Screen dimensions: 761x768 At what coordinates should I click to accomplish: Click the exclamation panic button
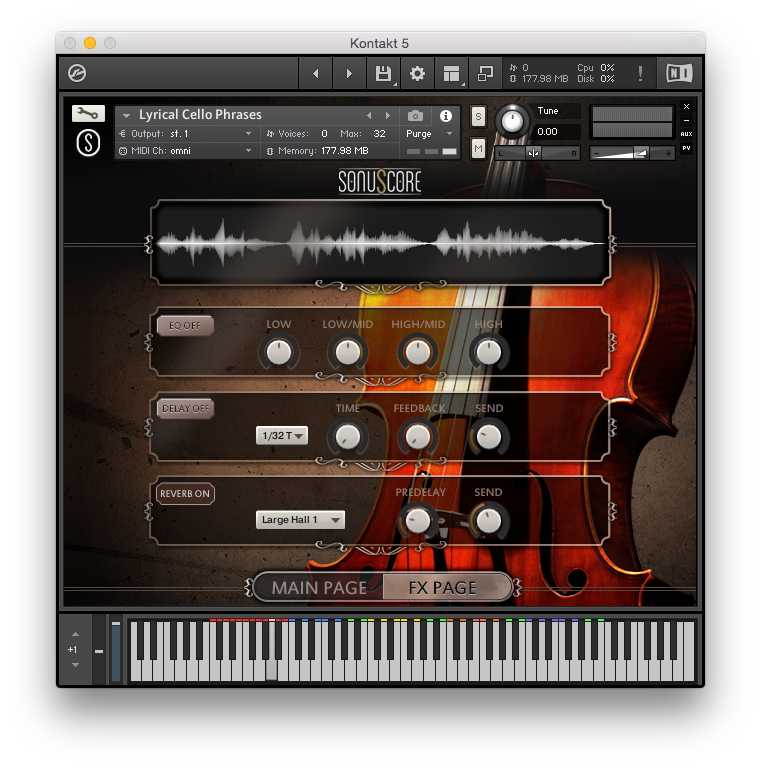pyautogui.click(x=640, y=73)
